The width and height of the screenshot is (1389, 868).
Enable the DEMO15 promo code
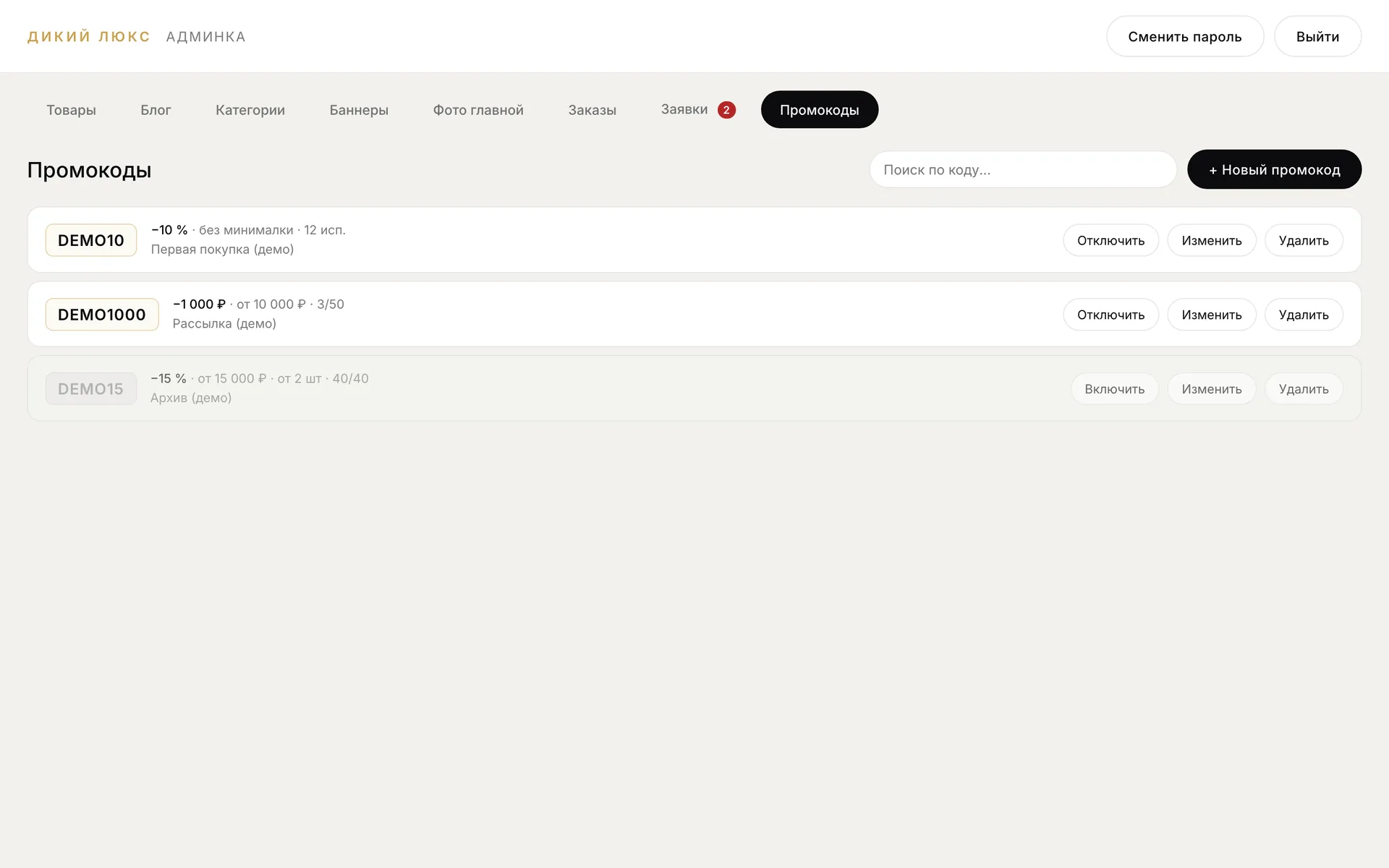pos(1114,389)
